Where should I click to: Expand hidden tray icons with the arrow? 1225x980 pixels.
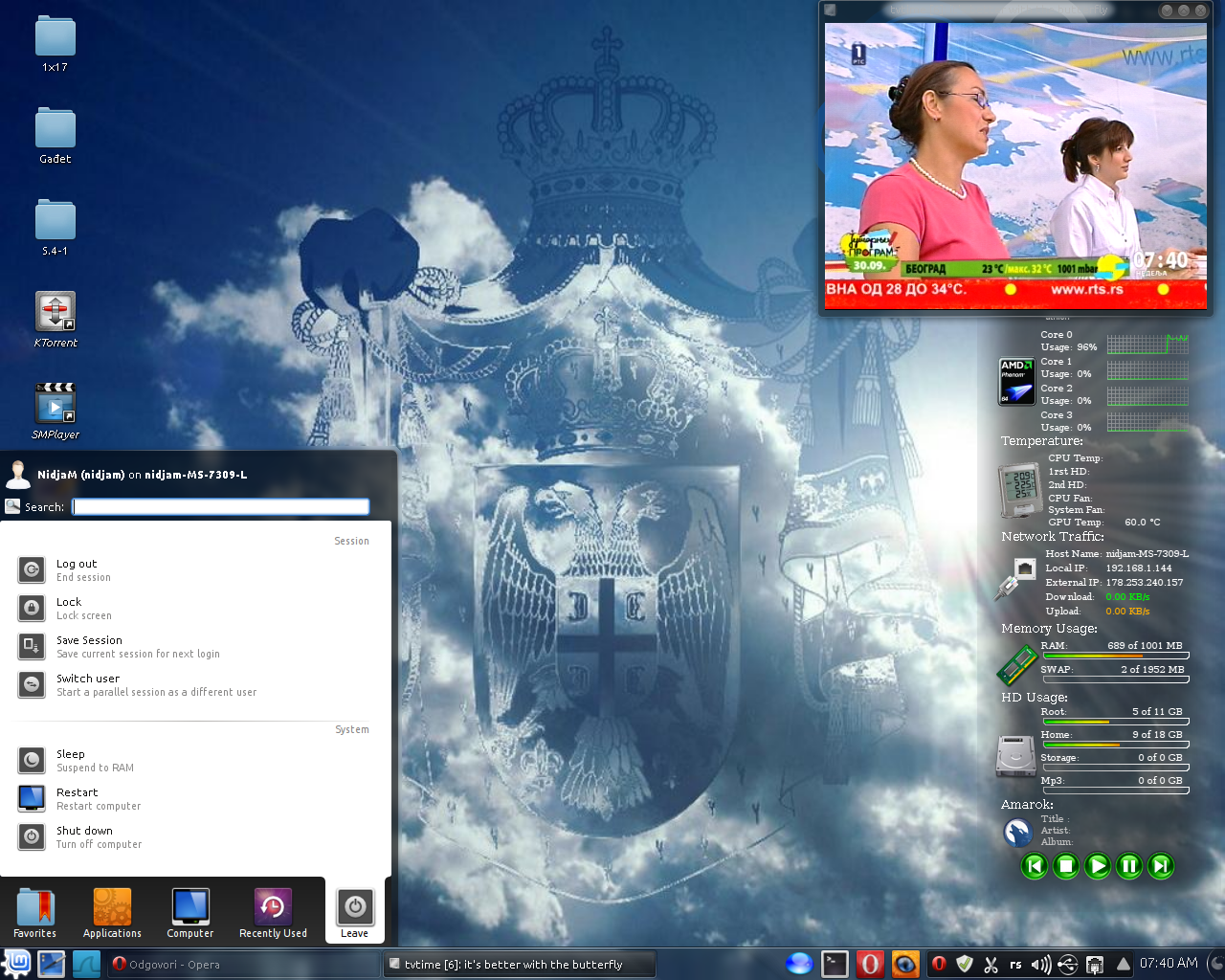click(1123, 964)
